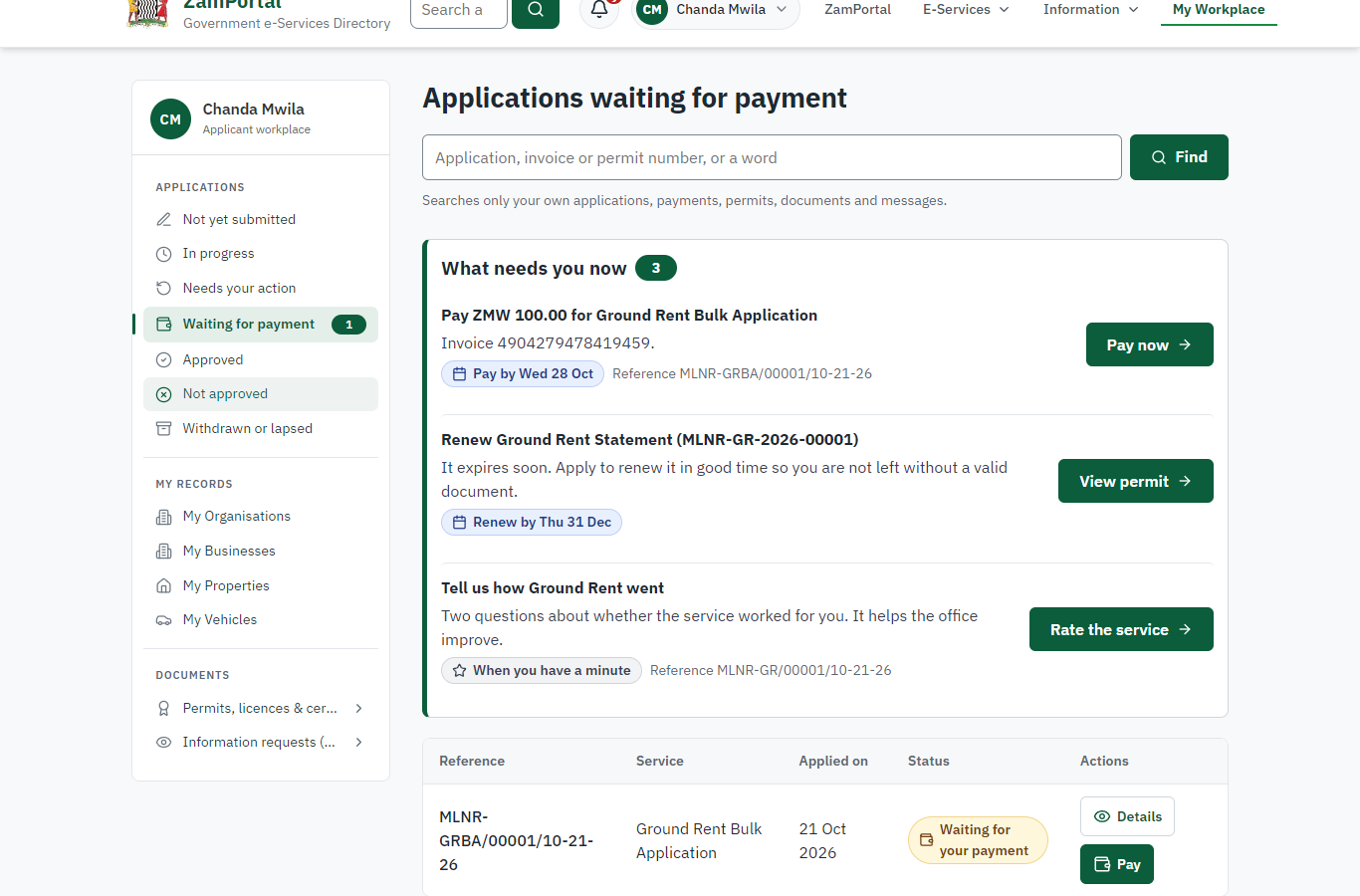Click the Not approved cross-circle icon
This screenshot has width=1360, height=896.
164,394
